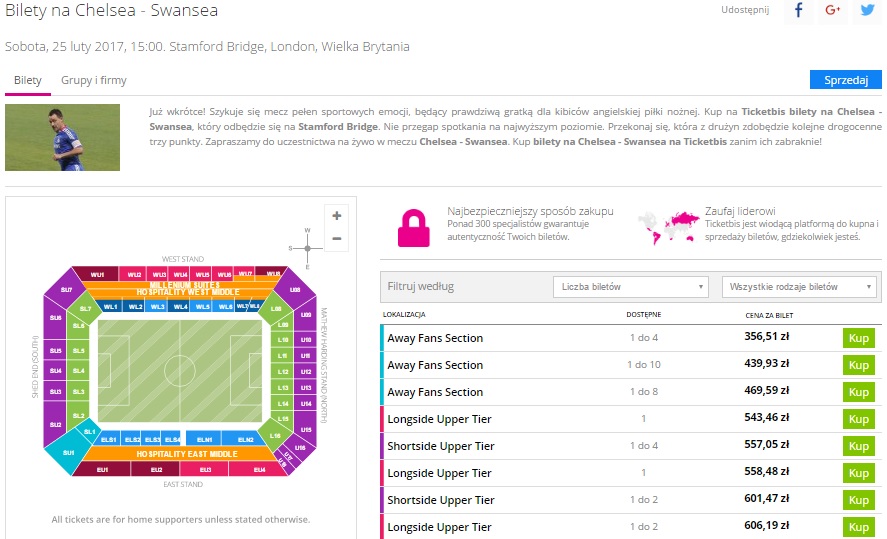Screen dimensions: 887x539
Task: Buy the 356,51 zł Away Fans ticket
Action: (858, 338)
